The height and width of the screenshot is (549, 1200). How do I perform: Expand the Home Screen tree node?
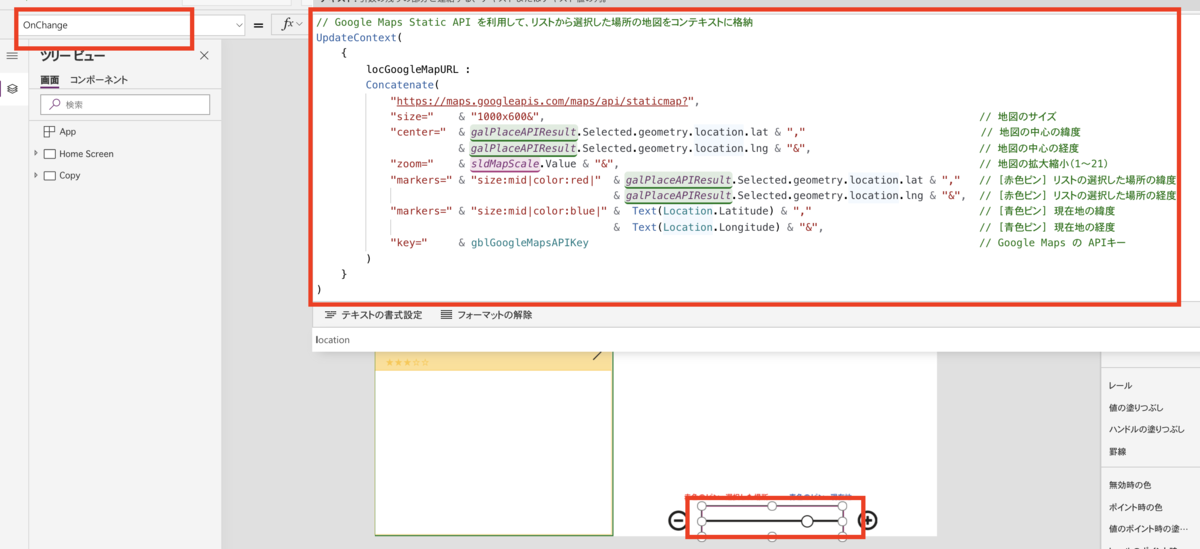tap(36, 153)
